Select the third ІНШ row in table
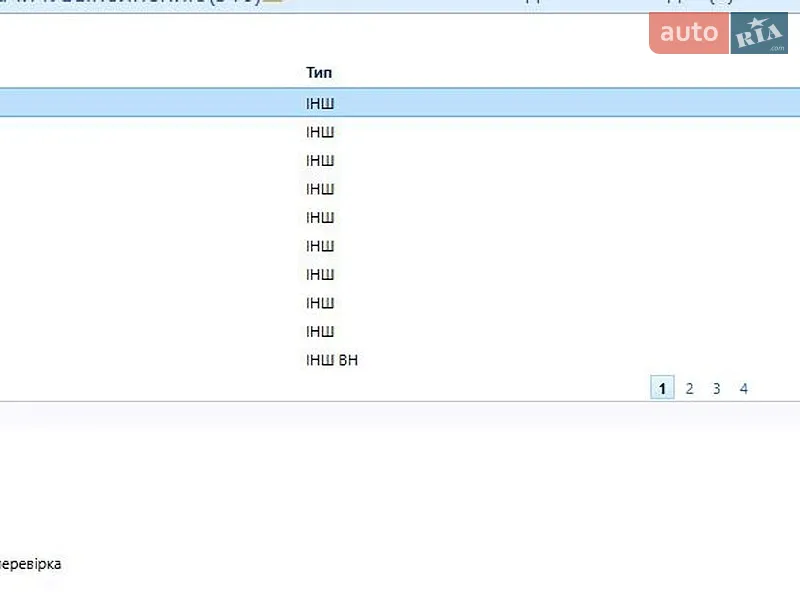Screen dimensions: 800x600 (x=400, y=161)
